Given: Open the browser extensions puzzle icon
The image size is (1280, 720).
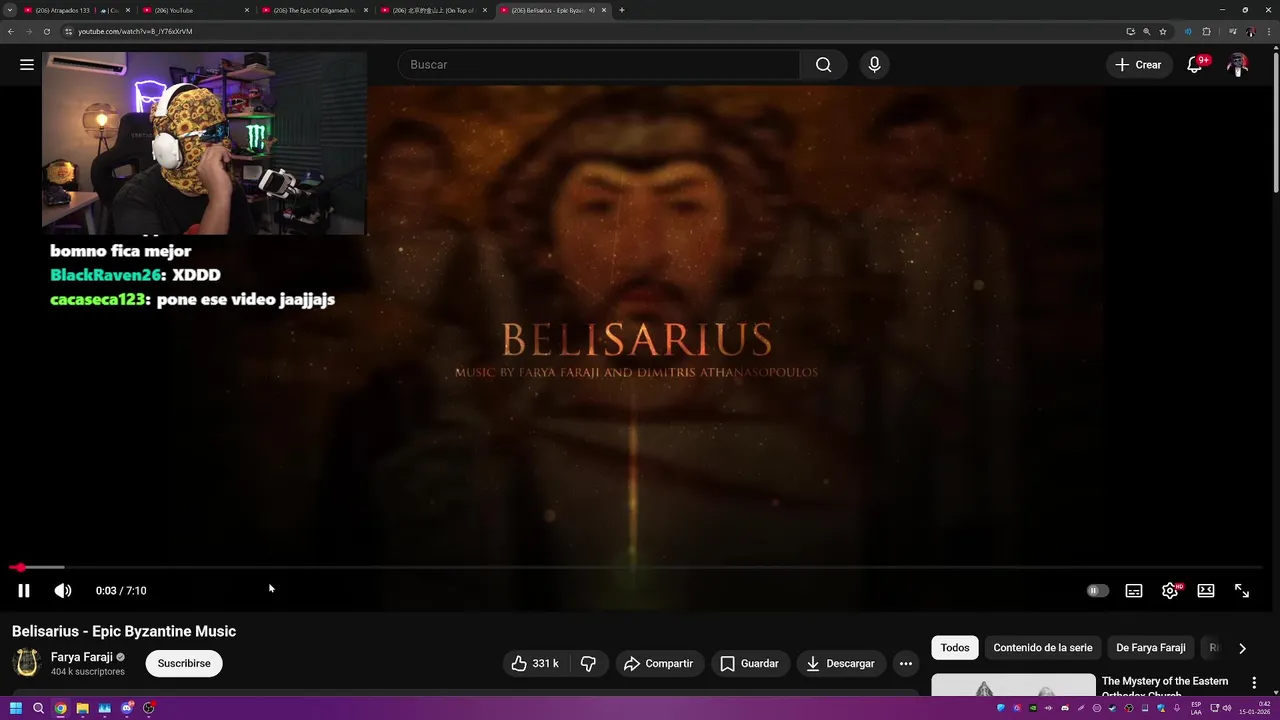Looking at the screenshot, I should (x=1206, y=31).
